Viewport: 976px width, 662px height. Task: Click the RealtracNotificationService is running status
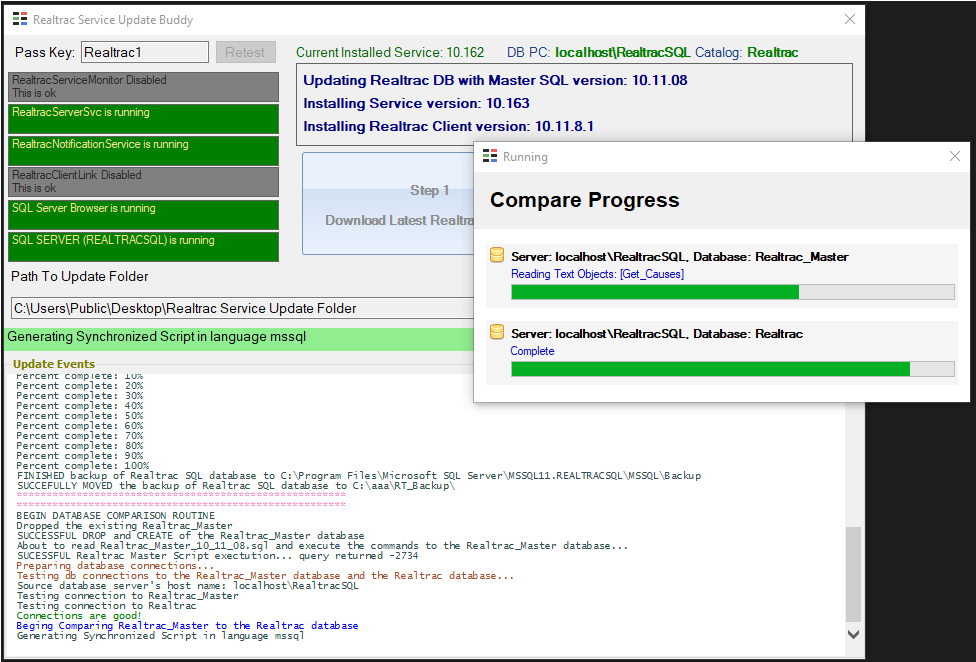143,150
